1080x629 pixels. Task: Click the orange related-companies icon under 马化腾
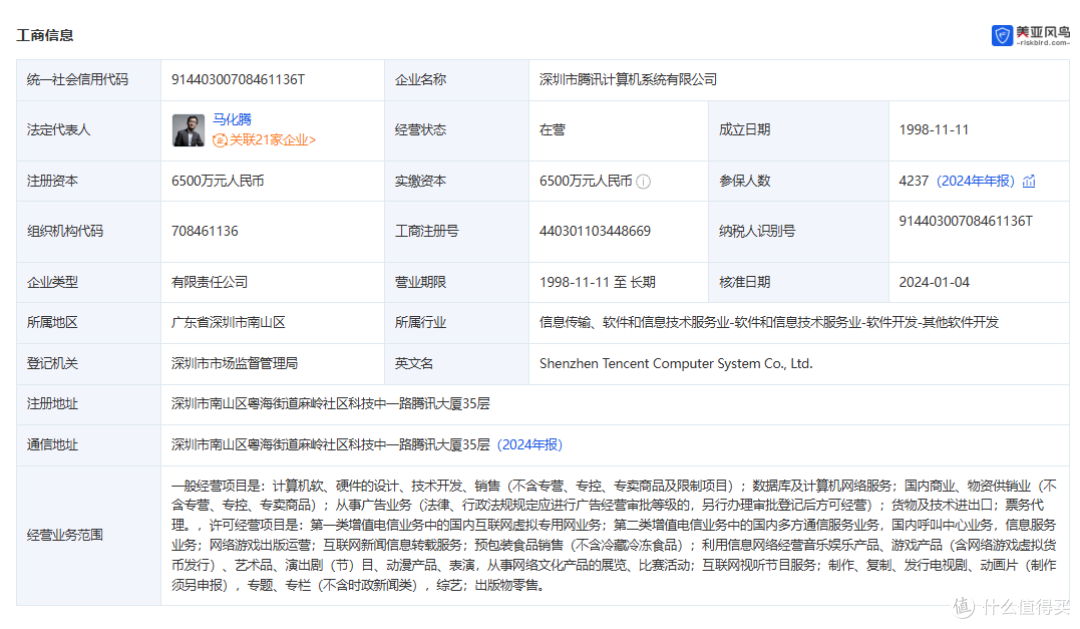tap(220, 141)
